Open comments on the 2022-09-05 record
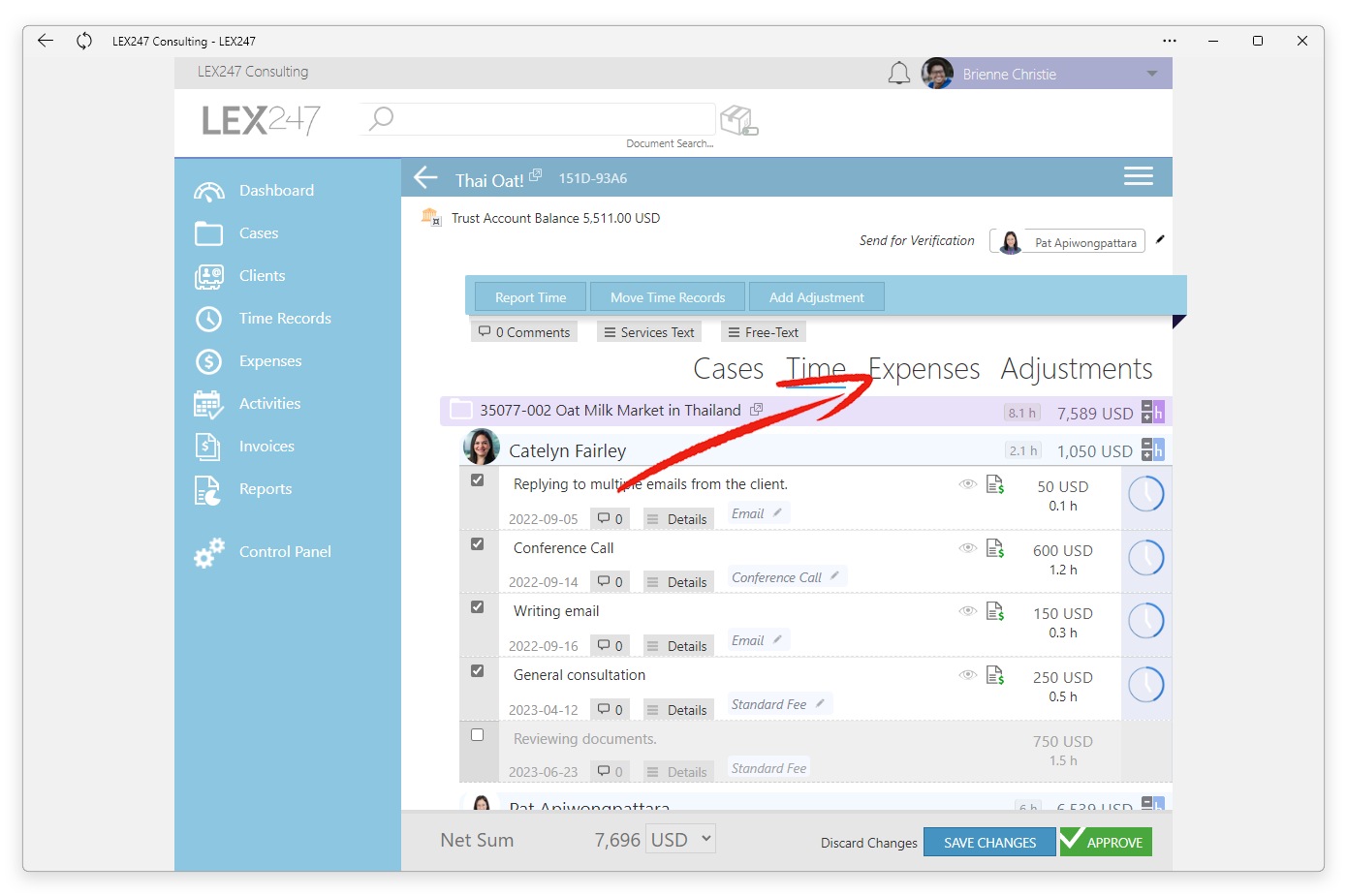 point(611,519)
